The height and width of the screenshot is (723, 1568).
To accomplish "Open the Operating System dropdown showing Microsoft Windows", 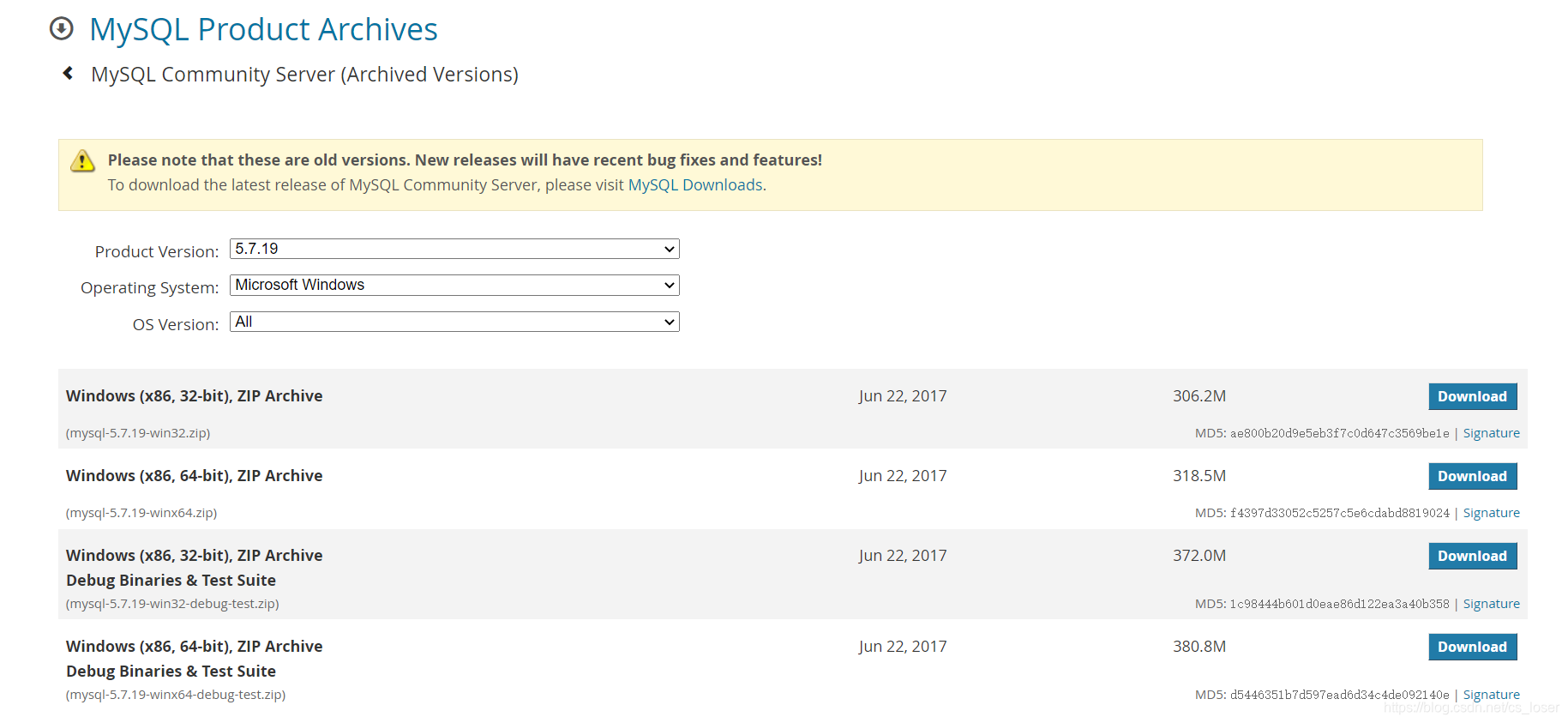I will (454, 285).
